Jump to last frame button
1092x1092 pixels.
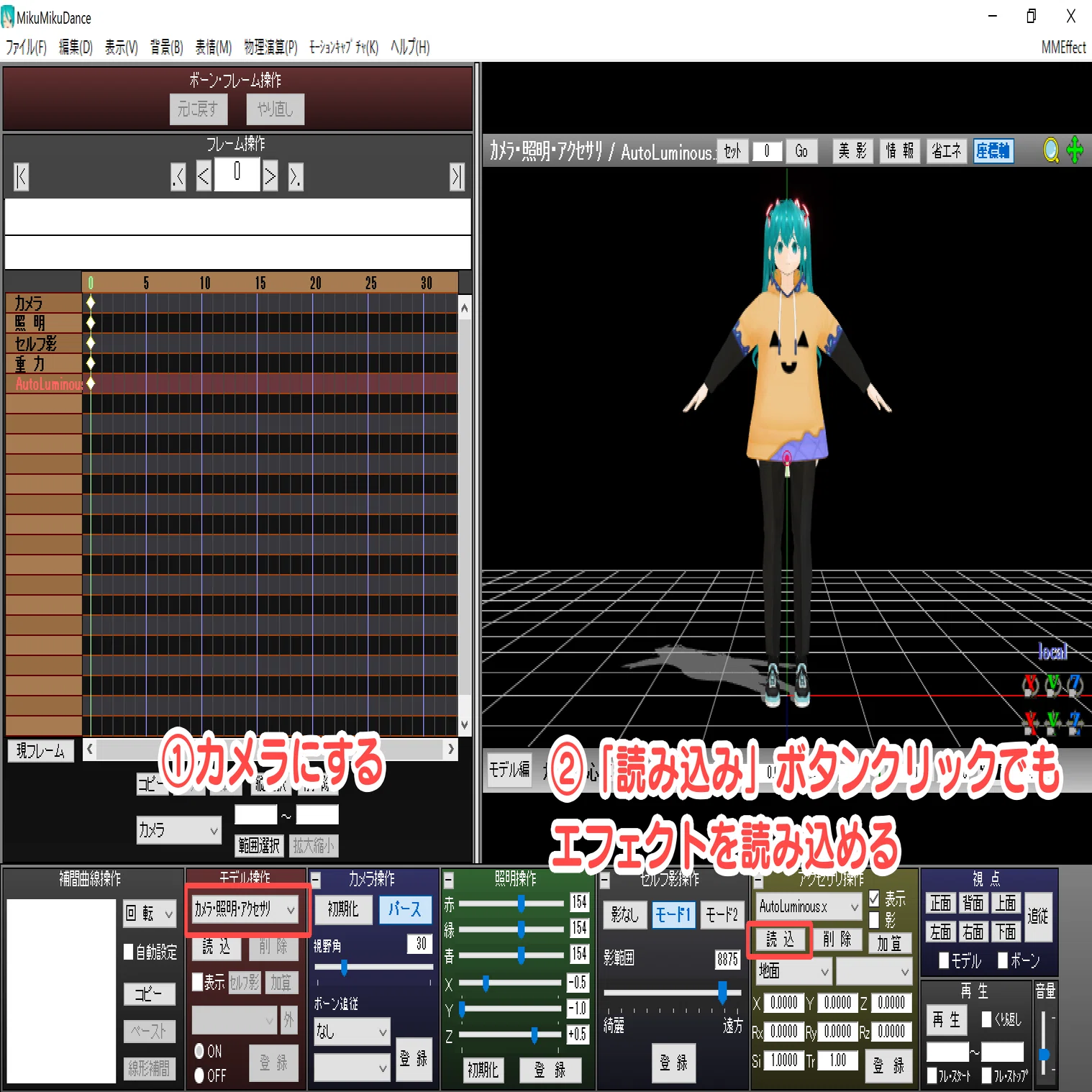coord(457,176)
